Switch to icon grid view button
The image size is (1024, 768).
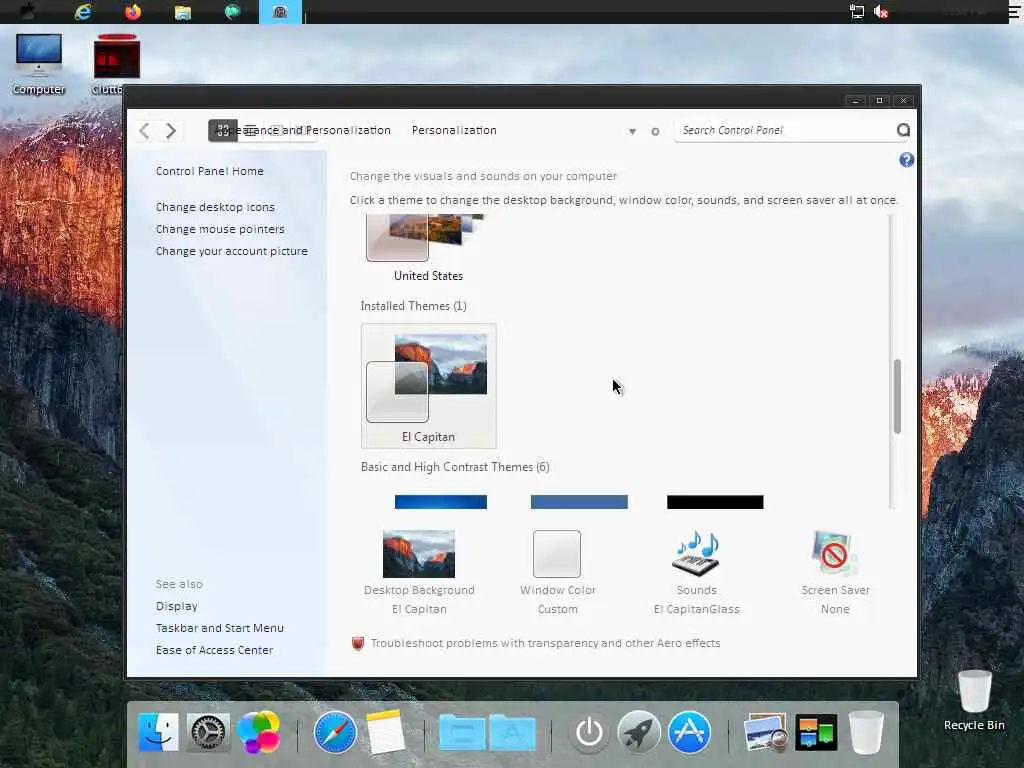click(223, 130)
